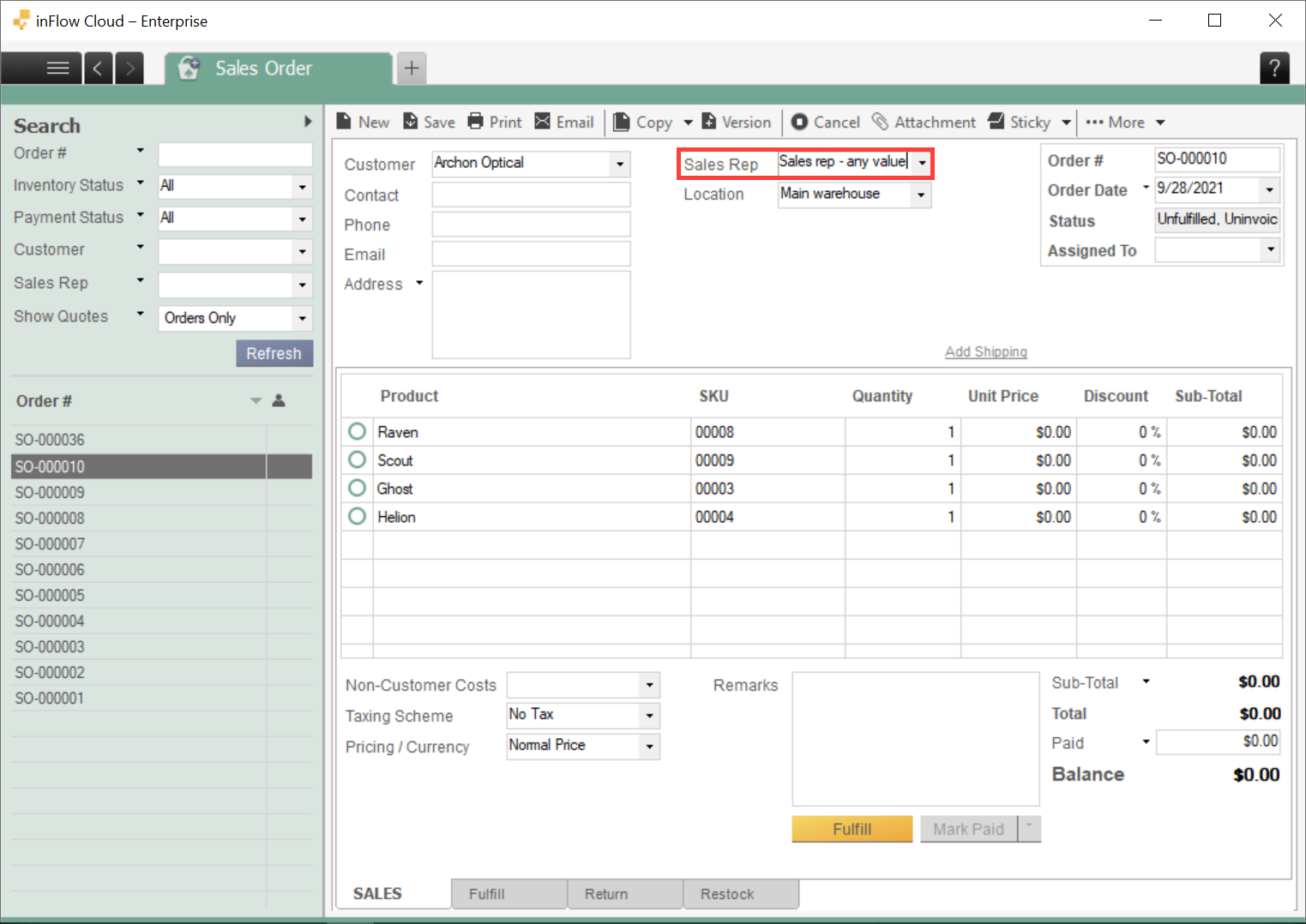Switch to the Restock tab

[x=740, y=893]
